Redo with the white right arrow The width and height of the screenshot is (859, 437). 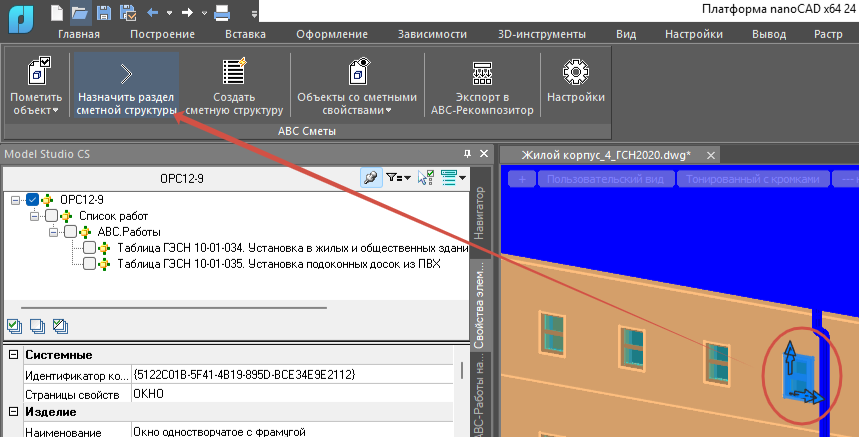pos(187,12)
